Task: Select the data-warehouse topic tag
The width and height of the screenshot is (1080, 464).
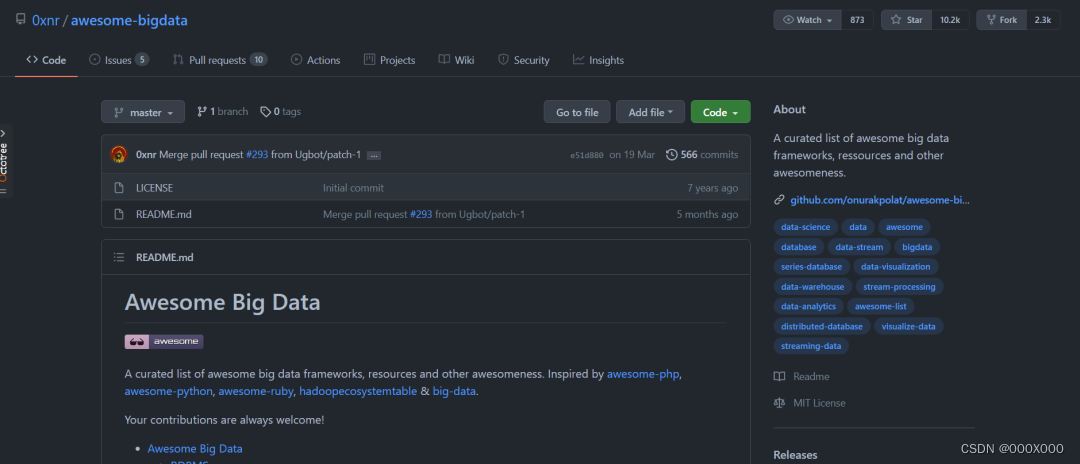Action: coord(813,286)
